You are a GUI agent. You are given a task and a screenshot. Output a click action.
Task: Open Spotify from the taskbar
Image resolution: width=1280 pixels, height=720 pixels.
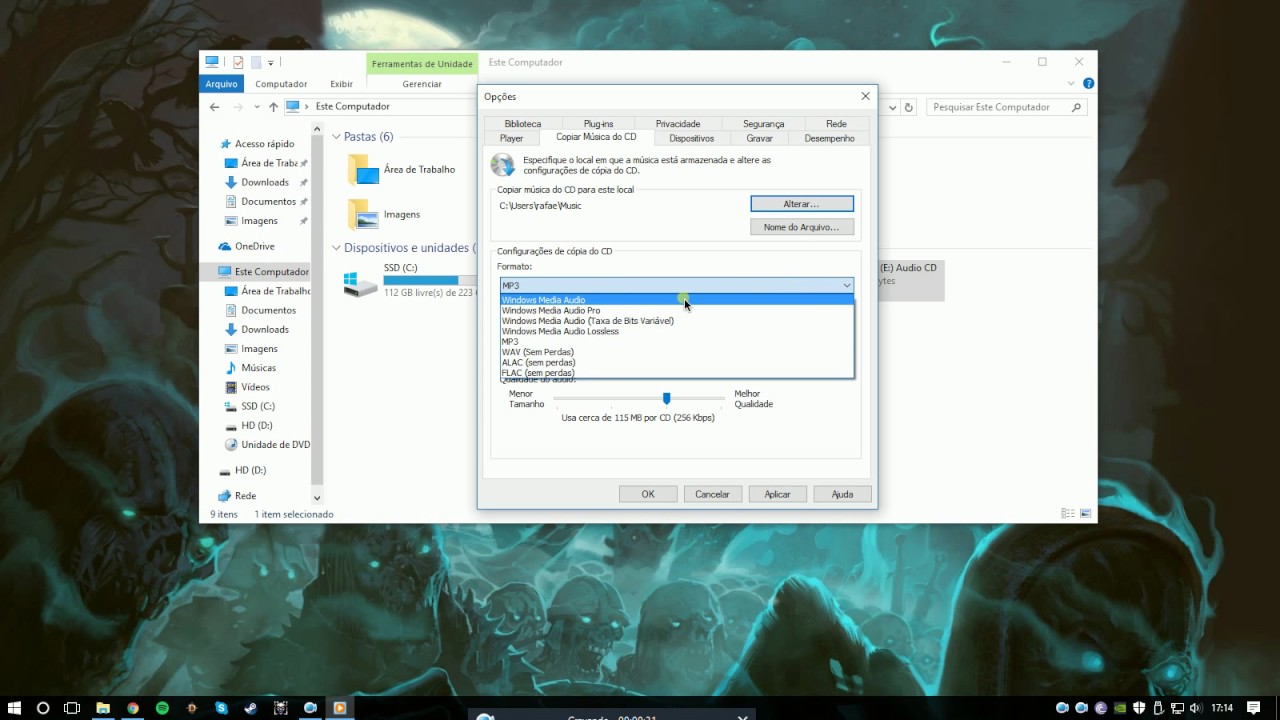tap(162, 708)
